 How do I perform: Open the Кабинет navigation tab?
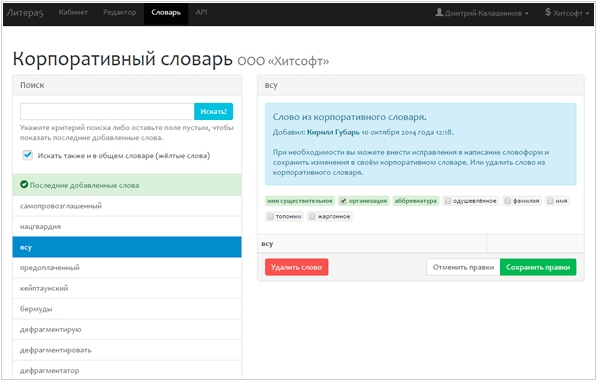pos(73,13)
